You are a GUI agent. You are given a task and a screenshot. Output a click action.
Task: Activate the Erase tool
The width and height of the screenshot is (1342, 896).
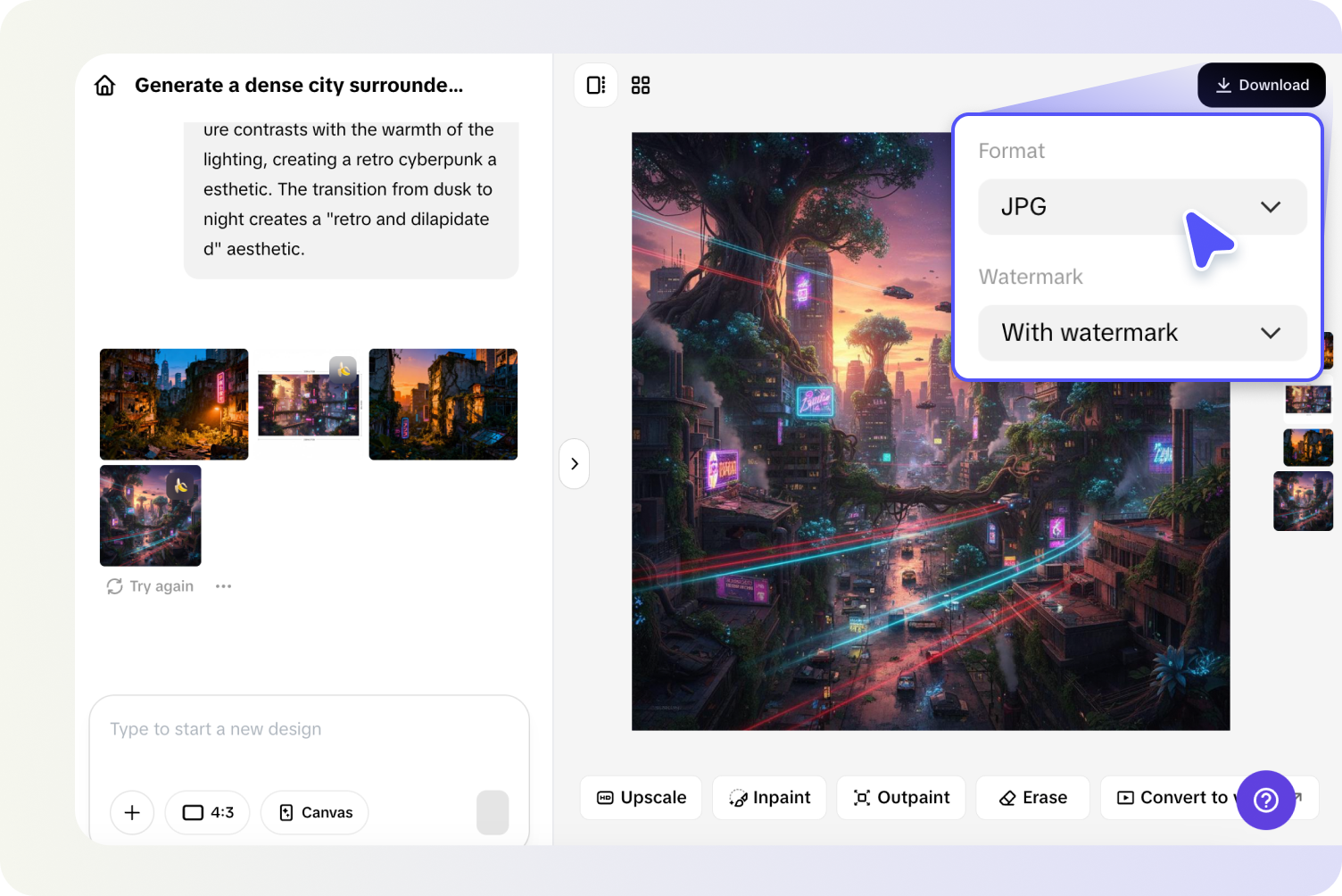click(1032, 797)
